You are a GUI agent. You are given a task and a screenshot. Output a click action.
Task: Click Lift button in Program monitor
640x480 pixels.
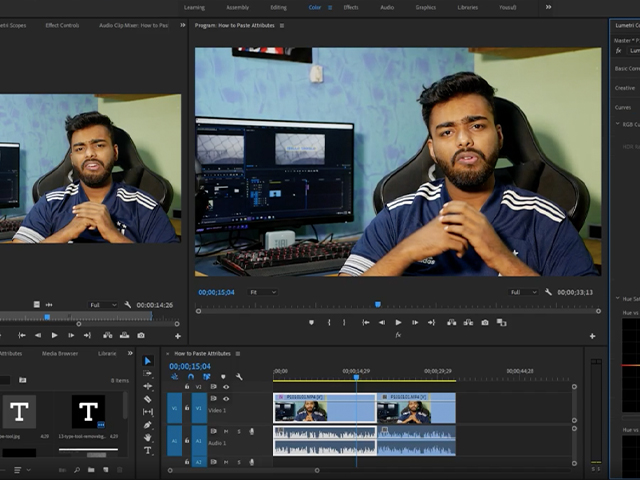point(451,322)
